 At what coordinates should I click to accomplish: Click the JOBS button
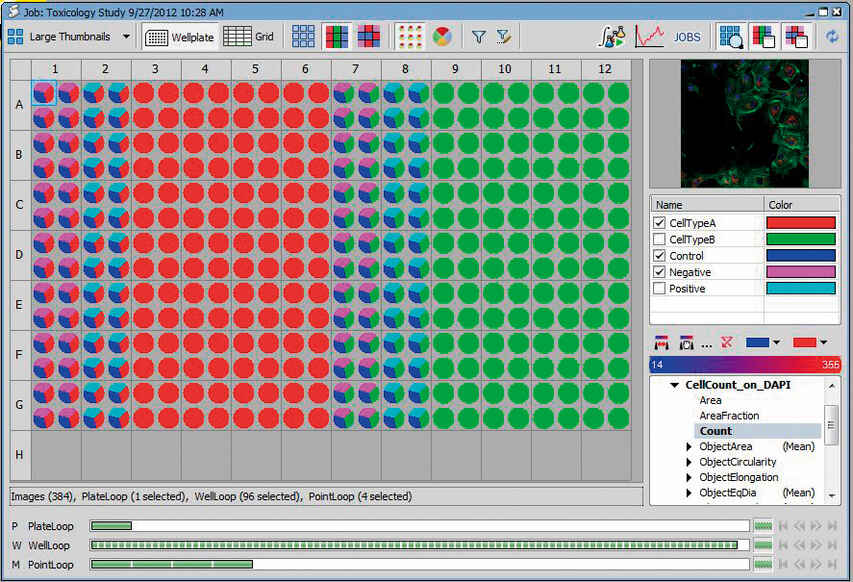(687, 37)
